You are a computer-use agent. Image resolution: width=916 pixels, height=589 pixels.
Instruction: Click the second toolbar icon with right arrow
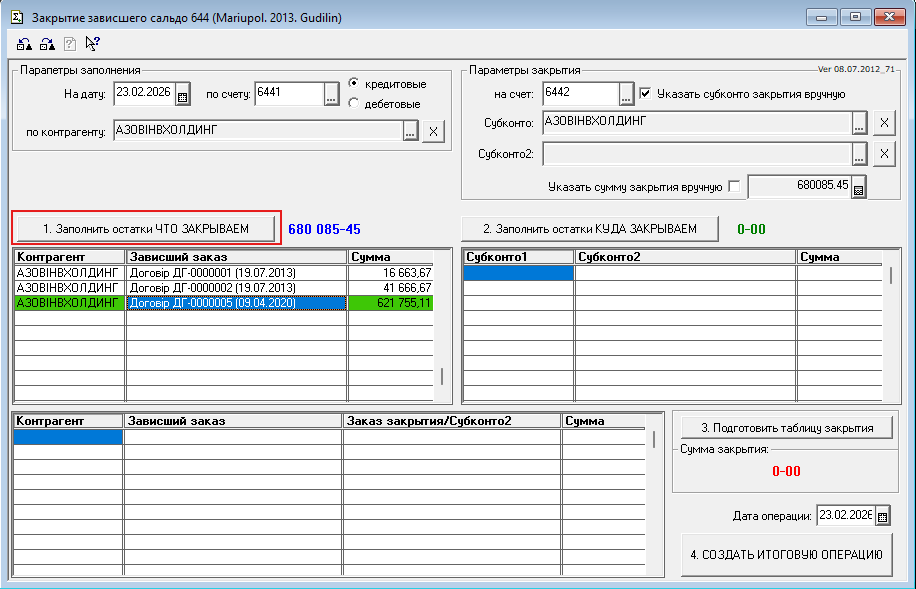(47, 43)
